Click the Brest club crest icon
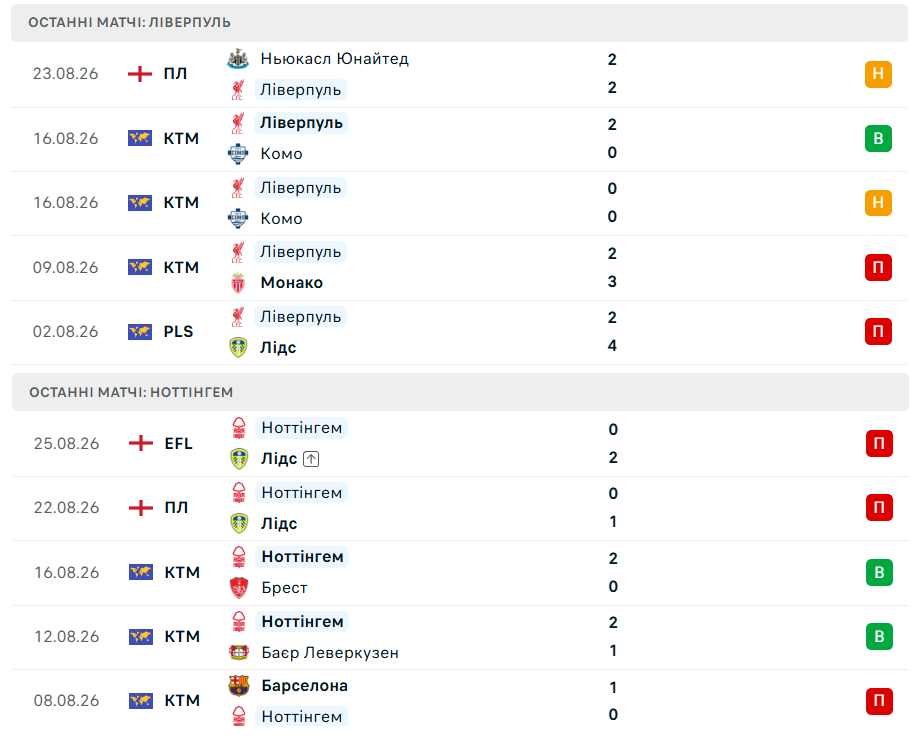Image resolution: width=919 pixels, height=738 pixels. [239, 588]
